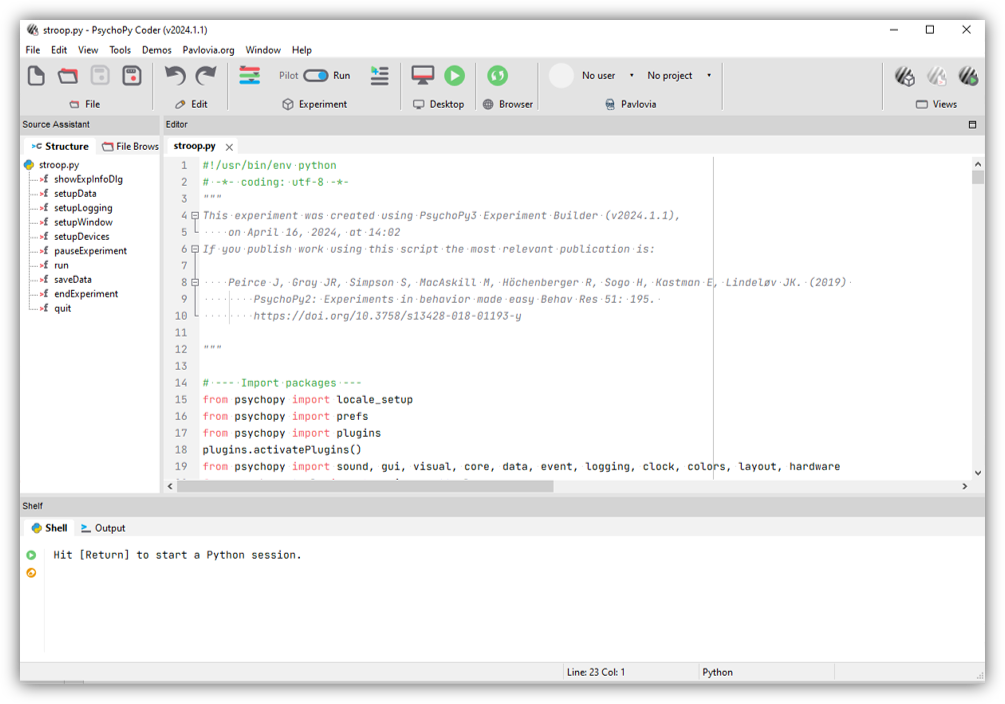This screenshot has width=1005, height=704.
Task: Click horizontal scrollbar left arrow
Action: point(170,487)
